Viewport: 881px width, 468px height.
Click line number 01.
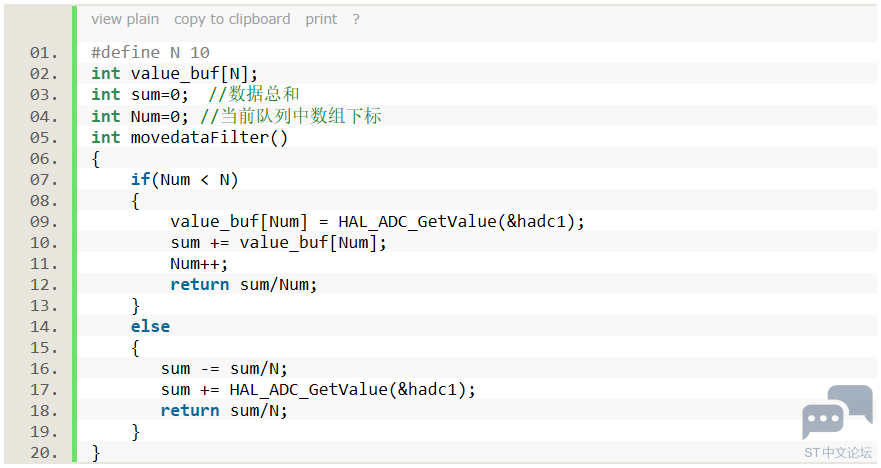pos(44,53)
